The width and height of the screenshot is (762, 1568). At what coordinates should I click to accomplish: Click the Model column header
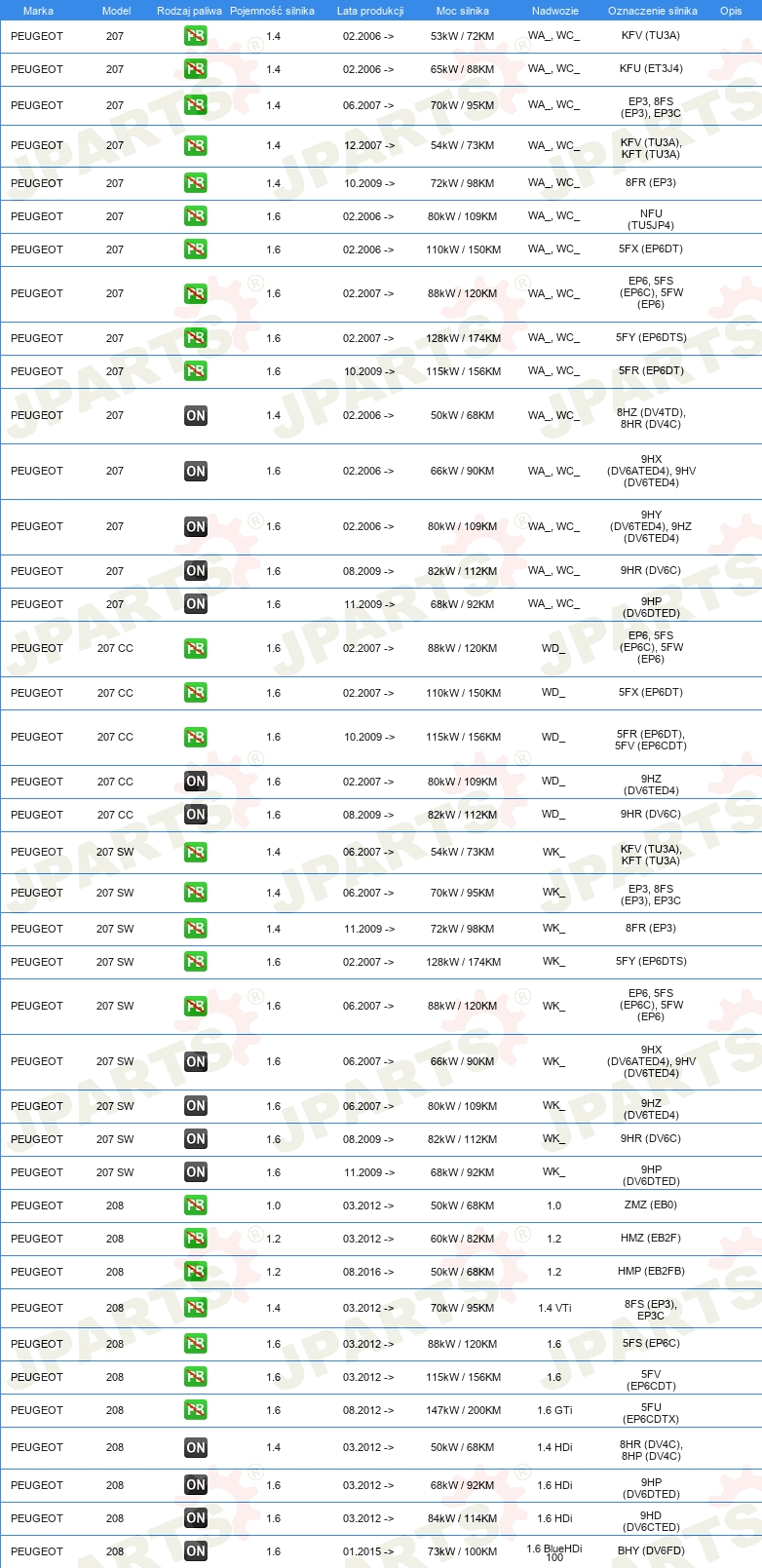(116, 11)
